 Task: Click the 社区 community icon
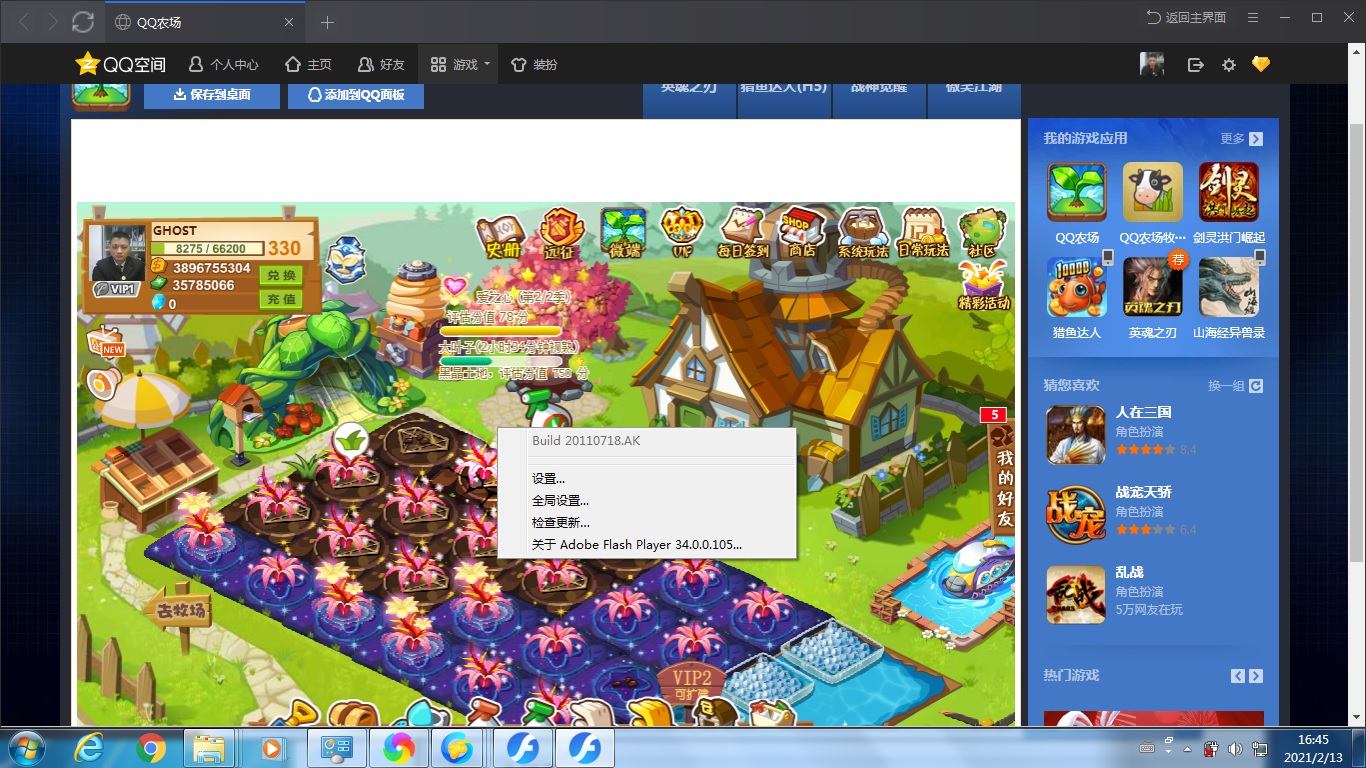pos(982,234)
